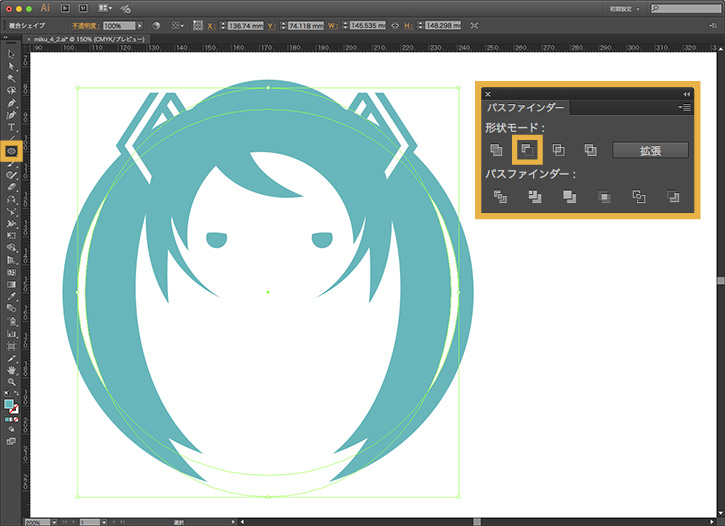Click the opacity 100% input field
The height and width of the screenshot is (526, 725).
pos(119,26)
